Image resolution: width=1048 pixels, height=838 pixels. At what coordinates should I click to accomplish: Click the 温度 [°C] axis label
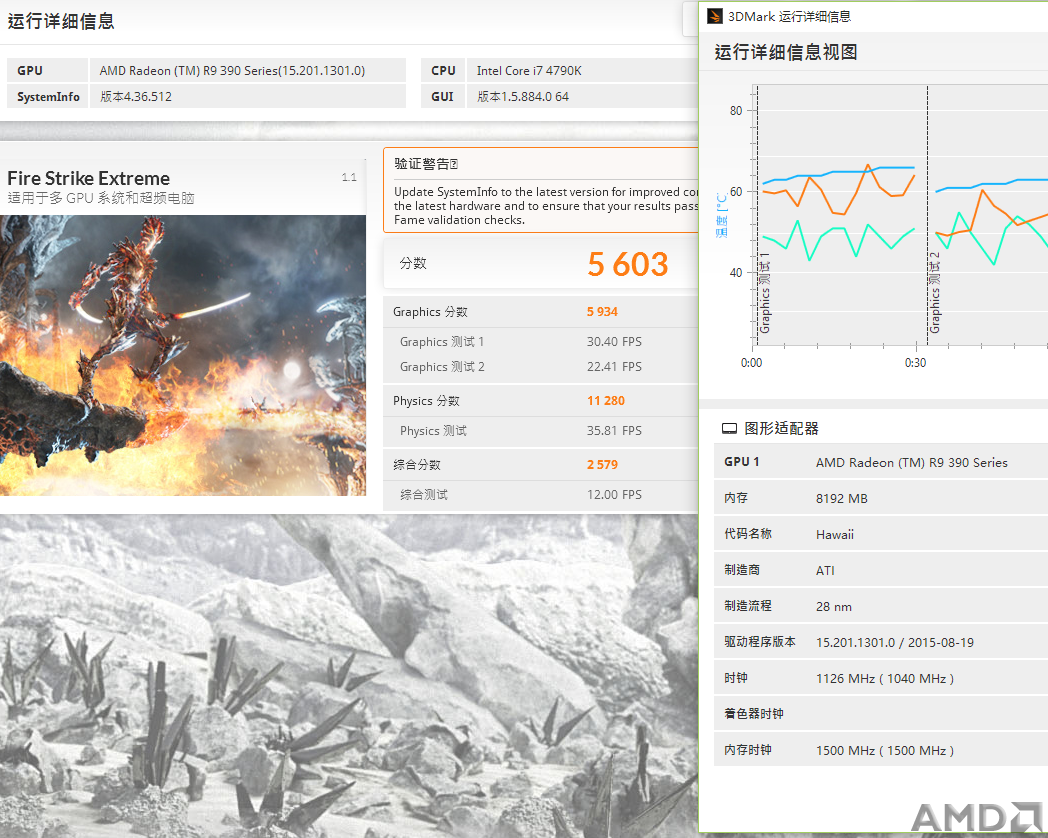pos(722,215)
